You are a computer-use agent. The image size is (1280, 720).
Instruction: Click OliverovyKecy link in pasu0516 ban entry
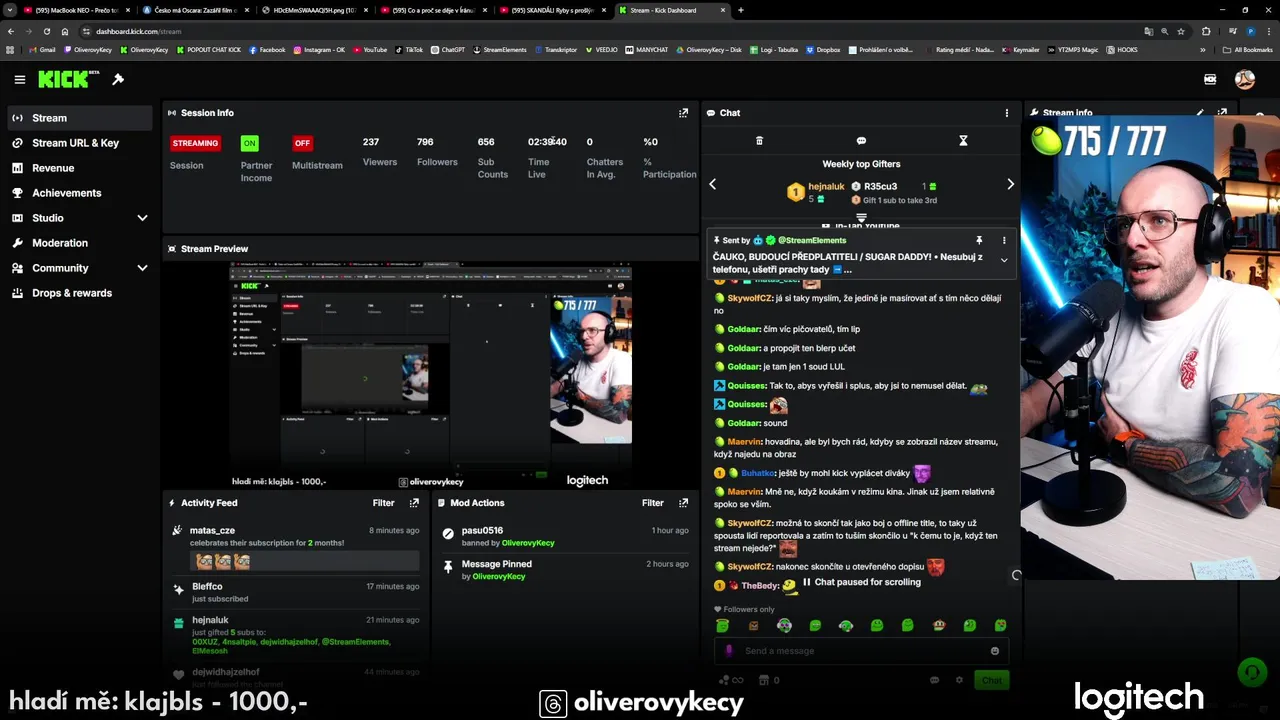pyautogui.click(x=528, y=543)
